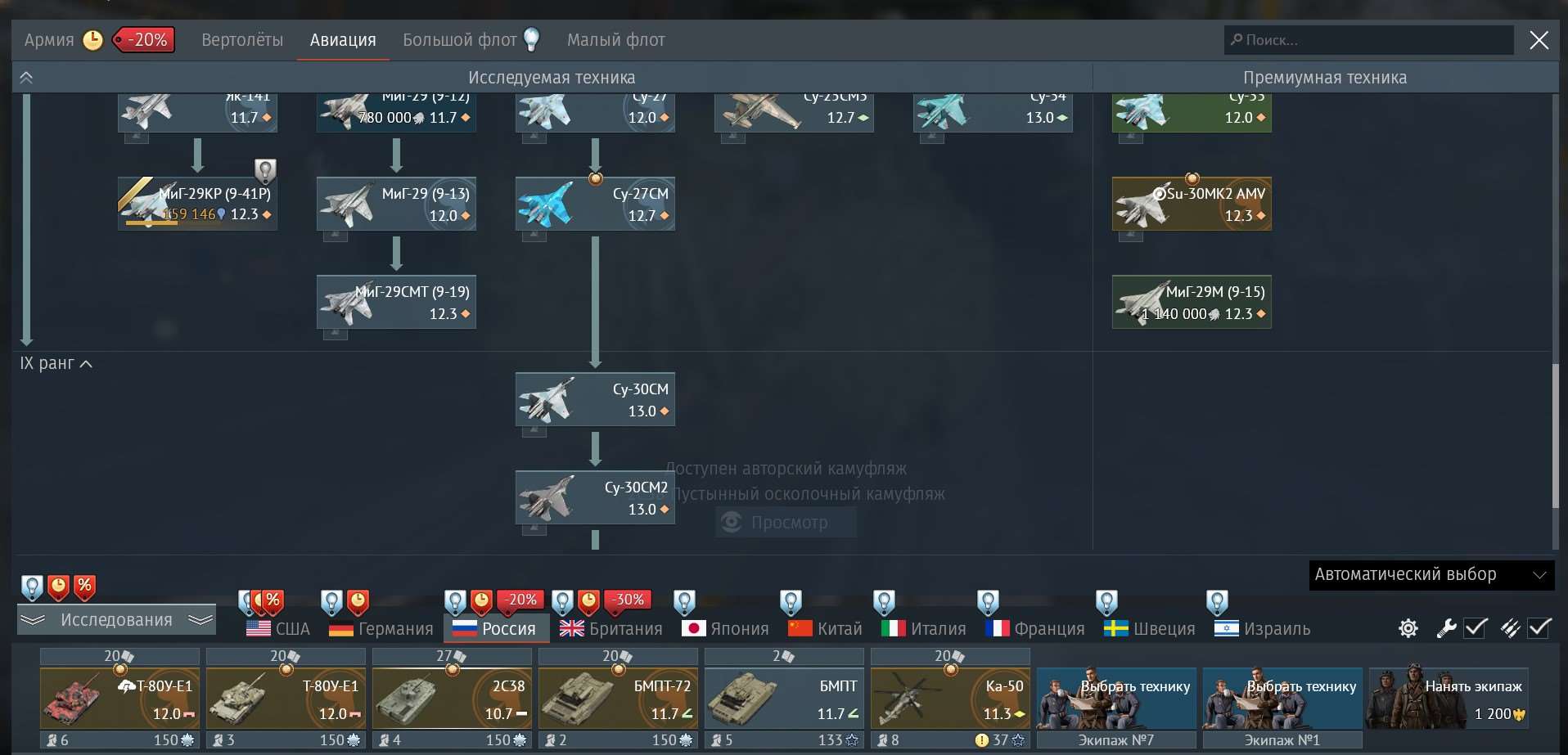The image size is (1568, 755).
Task: Click the -20% discount tag above Россия
Action: click(522, 600)
